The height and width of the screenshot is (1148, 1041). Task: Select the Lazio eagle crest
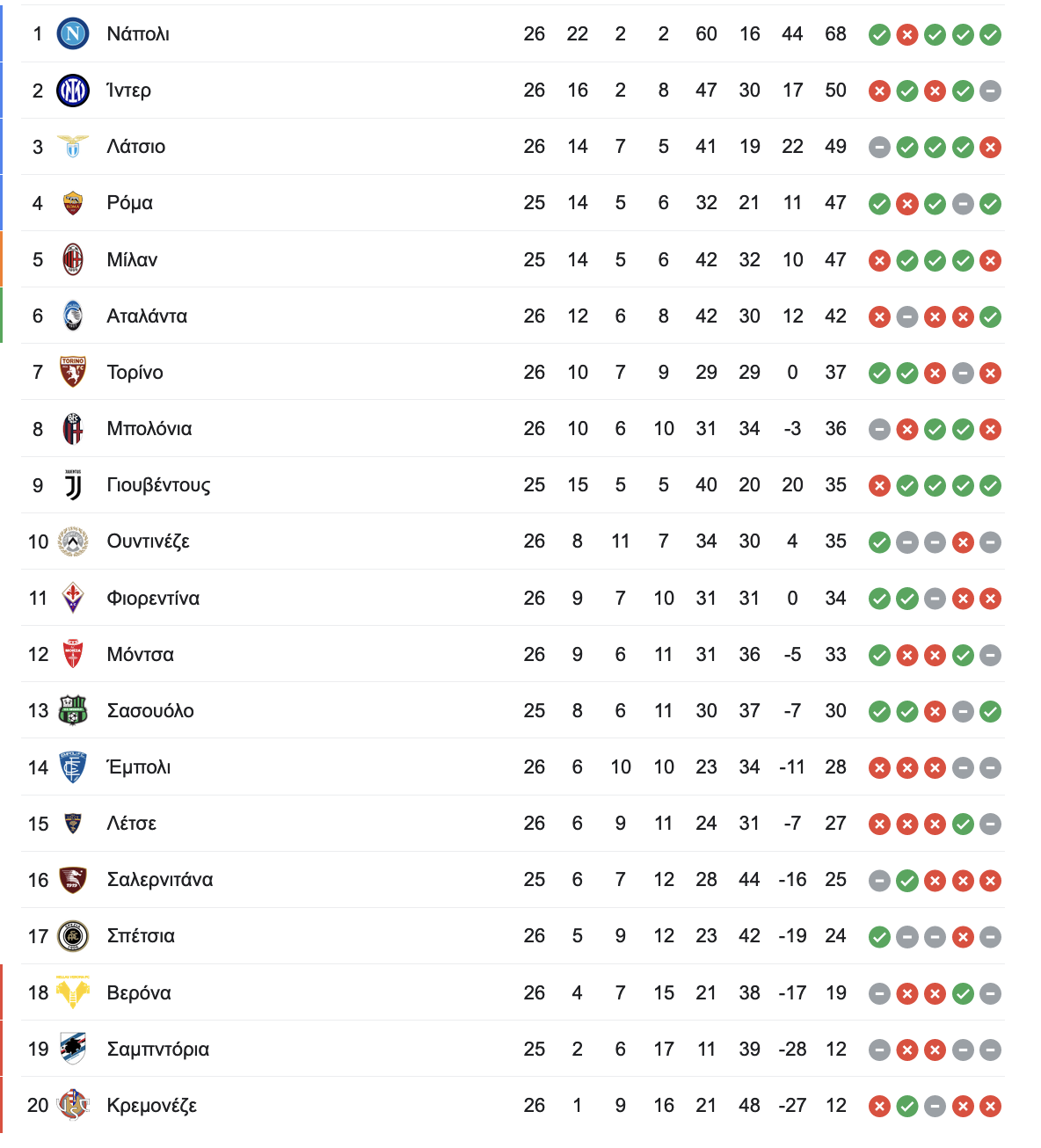[73, 146]
